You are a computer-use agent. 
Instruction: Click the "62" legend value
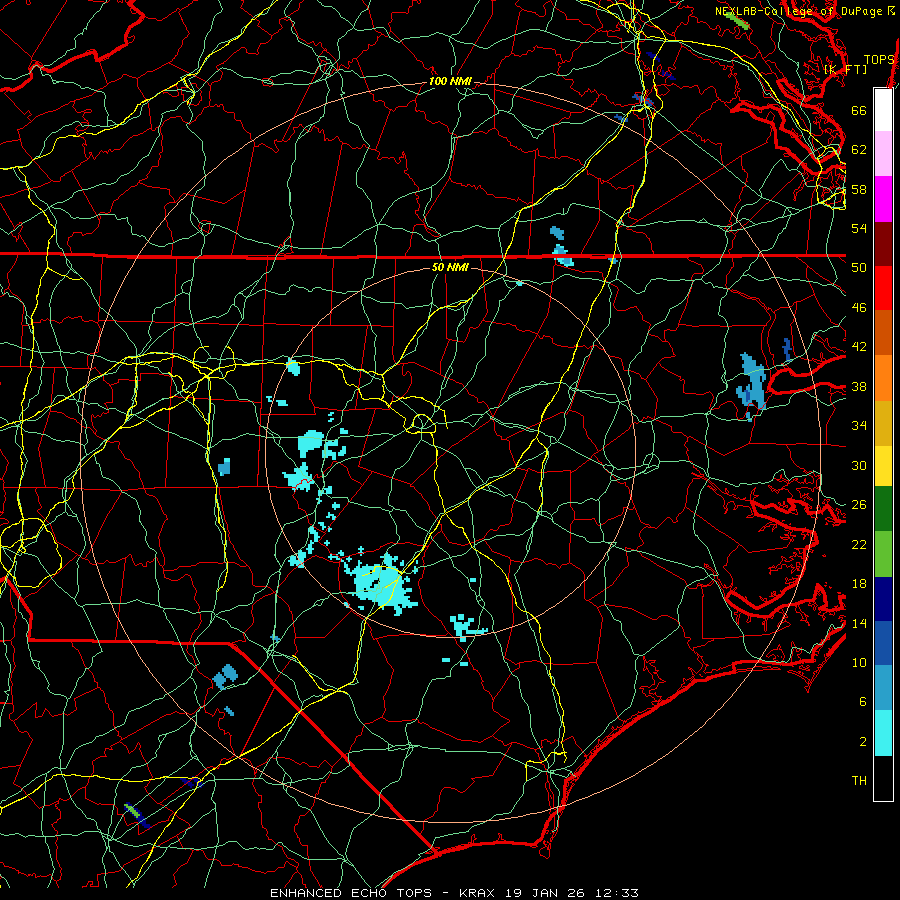coord(859,149)
